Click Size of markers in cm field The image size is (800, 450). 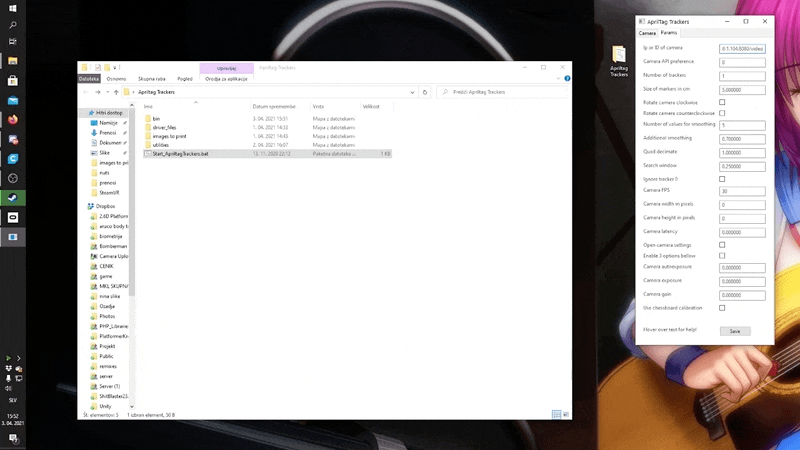[742, 90]
